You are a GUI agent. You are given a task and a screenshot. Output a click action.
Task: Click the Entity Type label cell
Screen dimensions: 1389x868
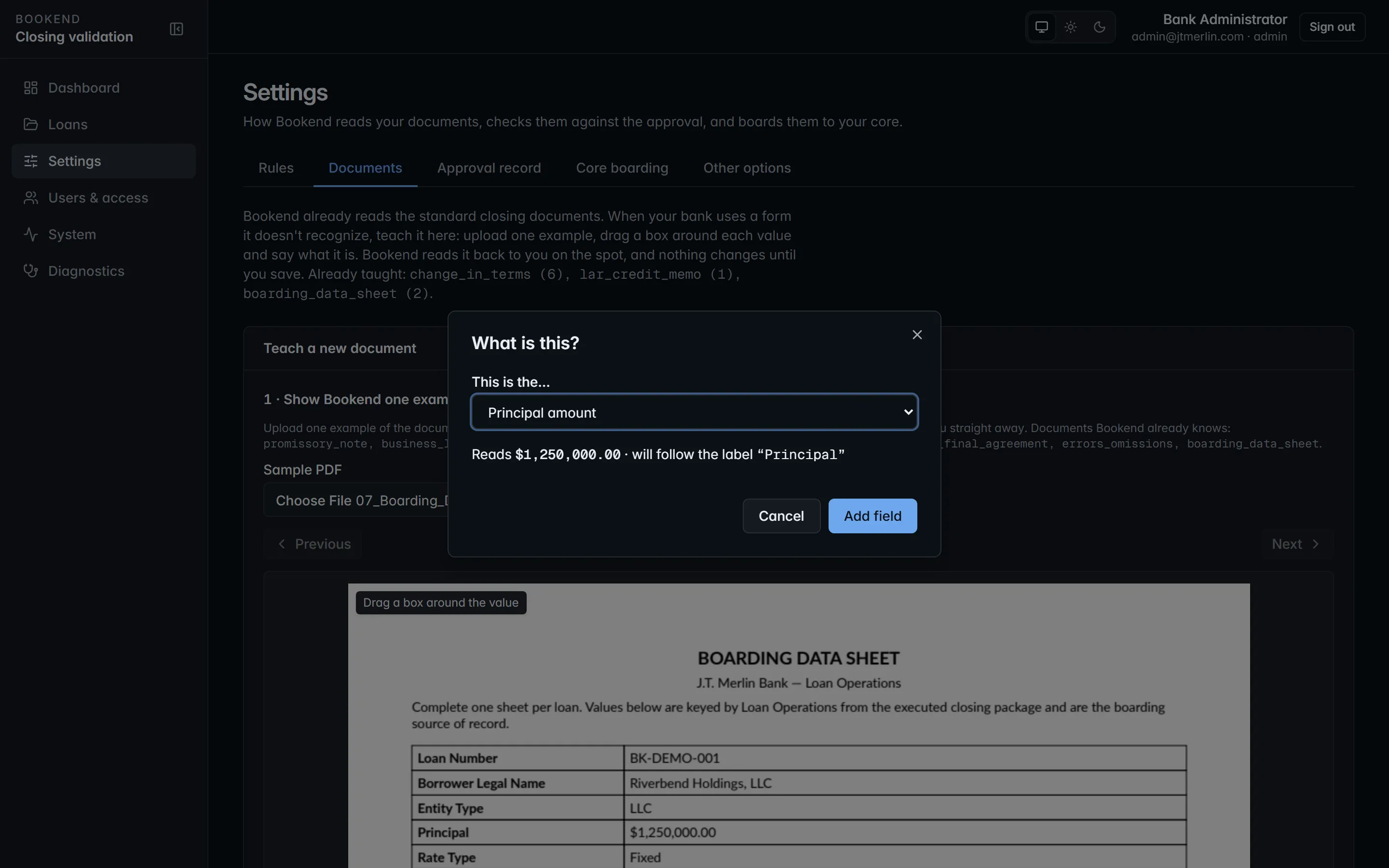pyautogui.click(x=517, y=808)
